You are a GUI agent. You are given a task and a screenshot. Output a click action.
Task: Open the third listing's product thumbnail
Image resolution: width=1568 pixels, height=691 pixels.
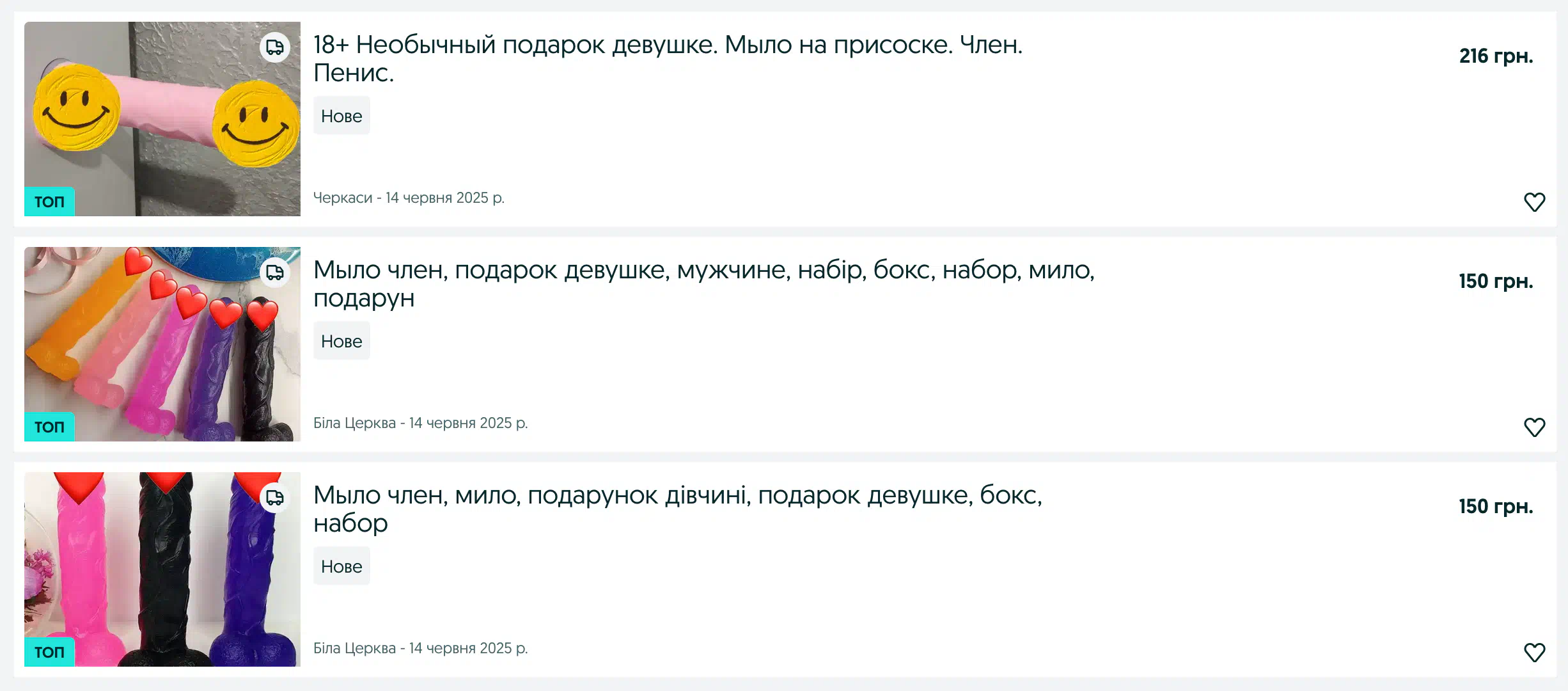(162, 569)
